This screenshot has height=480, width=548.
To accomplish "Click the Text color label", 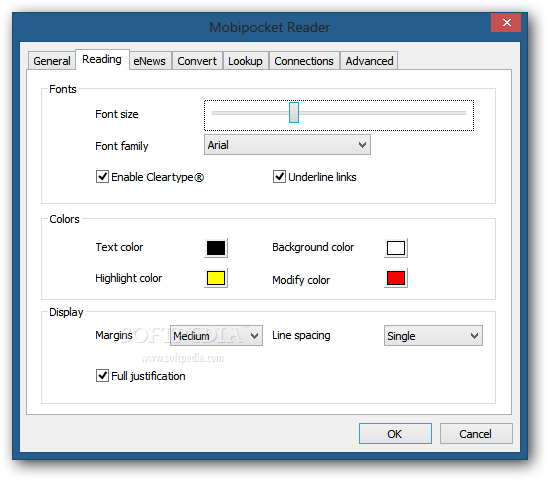I will point(119,247).
